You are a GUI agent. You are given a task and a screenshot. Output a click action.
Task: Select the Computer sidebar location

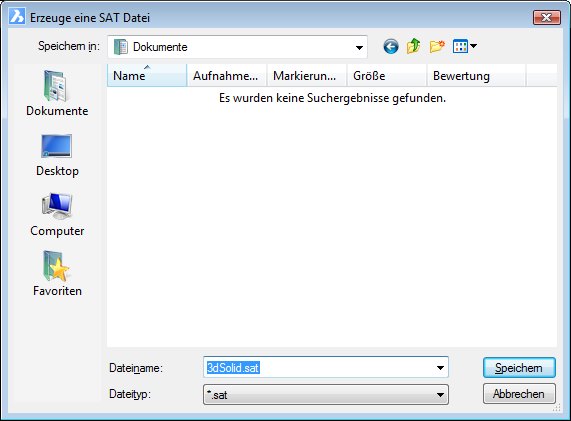coord(57,215)
